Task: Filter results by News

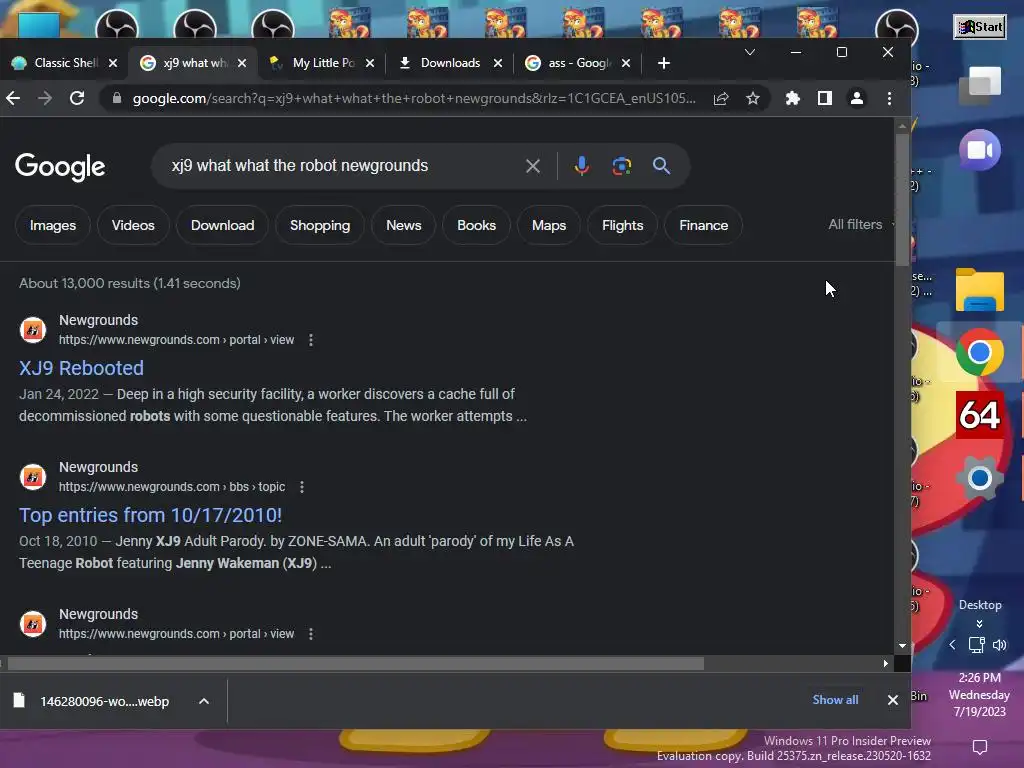Action: coord(404,225)
